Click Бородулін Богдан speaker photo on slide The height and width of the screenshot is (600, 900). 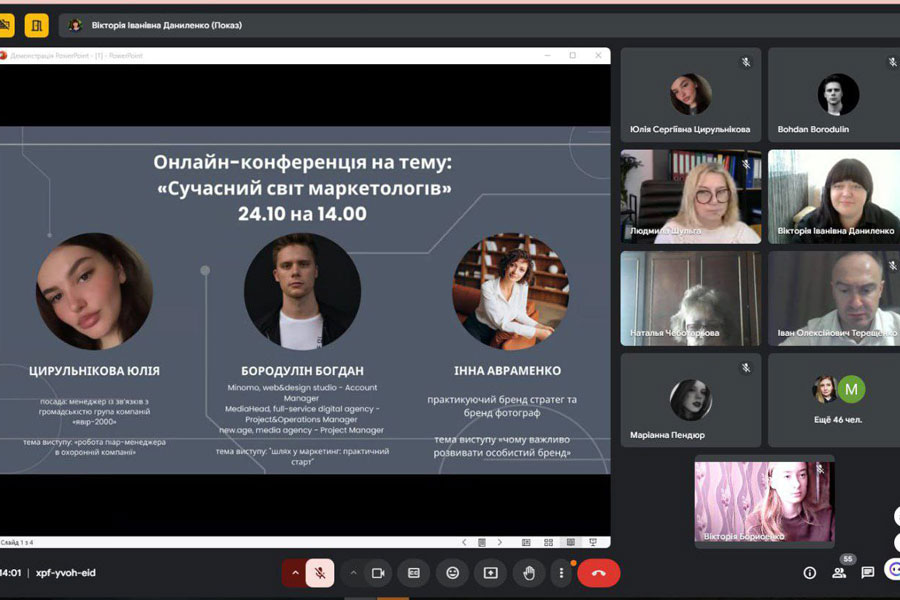pyautogui.click(x=302, y=291)
